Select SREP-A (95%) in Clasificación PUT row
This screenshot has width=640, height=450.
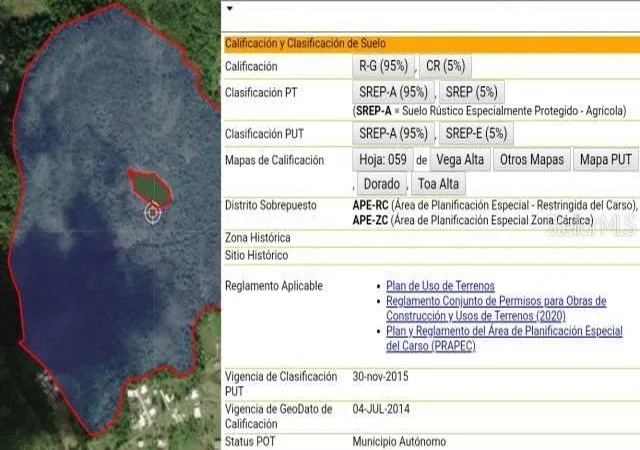click(393, 134)
